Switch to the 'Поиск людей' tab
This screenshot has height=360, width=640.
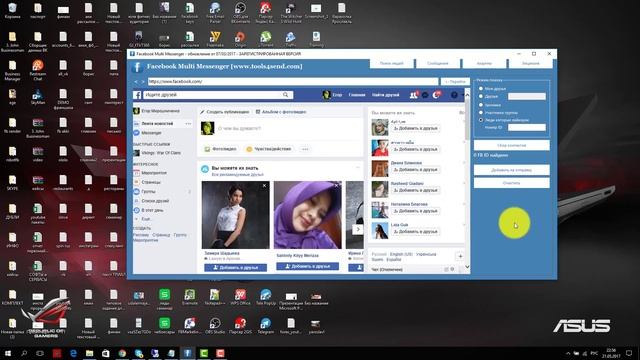(x=392, y=63)
